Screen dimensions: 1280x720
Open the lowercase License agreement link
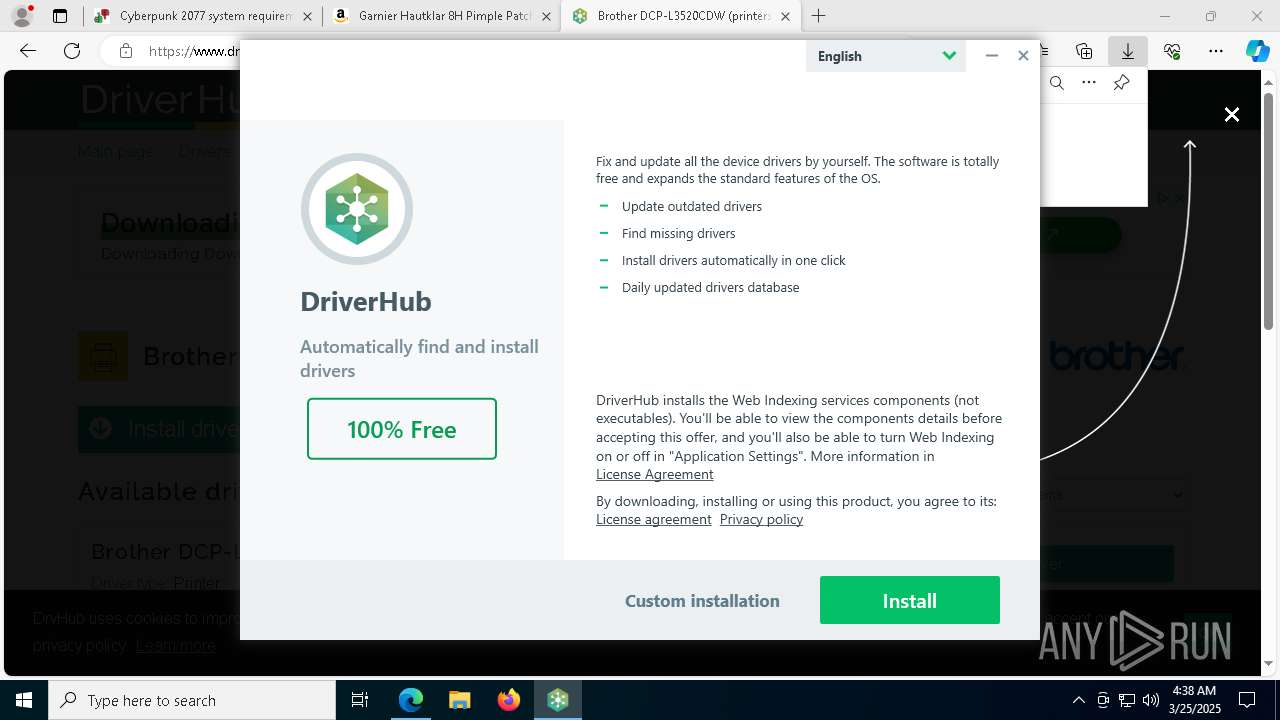pos(653,519)
